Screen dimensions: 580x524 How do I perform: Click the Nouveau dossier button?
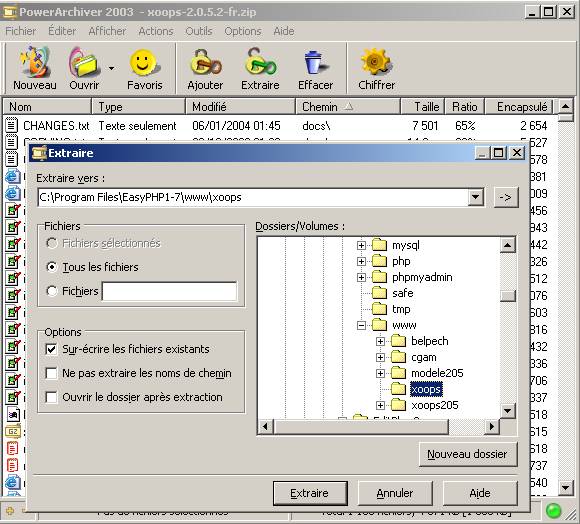[x=468, y=454]
